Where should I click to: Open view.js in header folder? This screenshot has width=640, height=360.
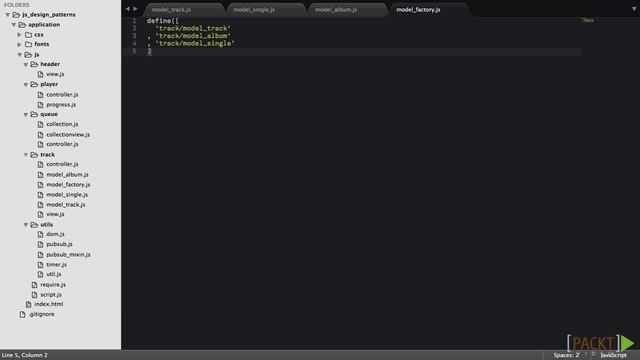[x=55, y=74]
